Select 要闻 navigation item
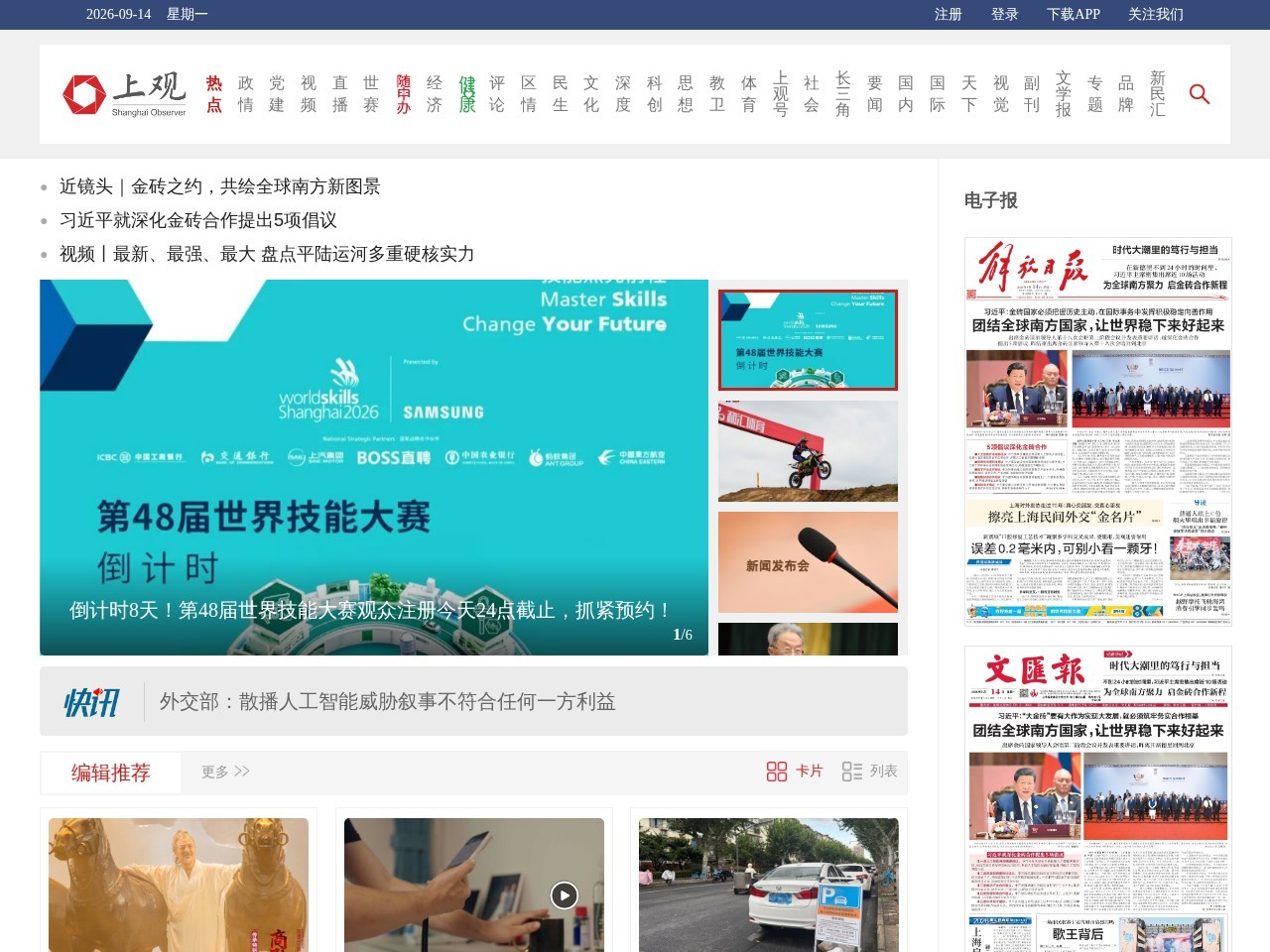1270x952 pixels. (x=875, y=94)
